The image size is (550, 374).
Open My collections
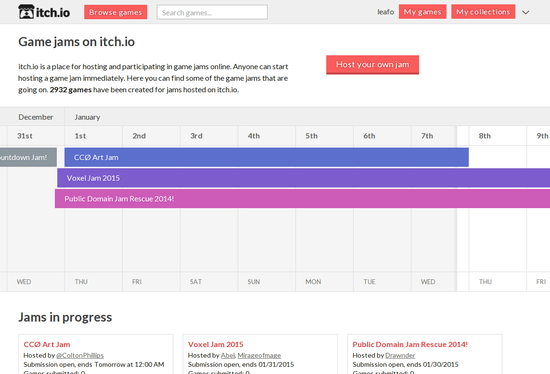point(483,12)
